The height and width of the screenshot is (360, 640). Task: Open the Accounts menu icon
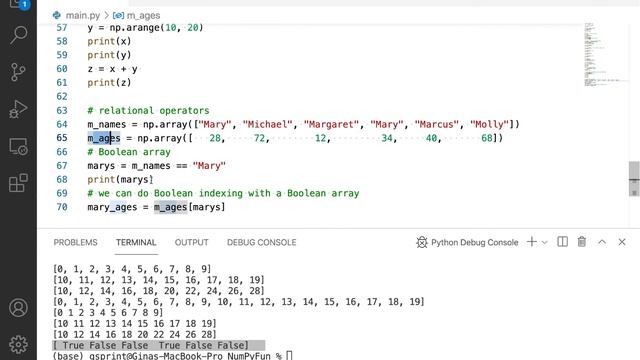coord(18,308)
